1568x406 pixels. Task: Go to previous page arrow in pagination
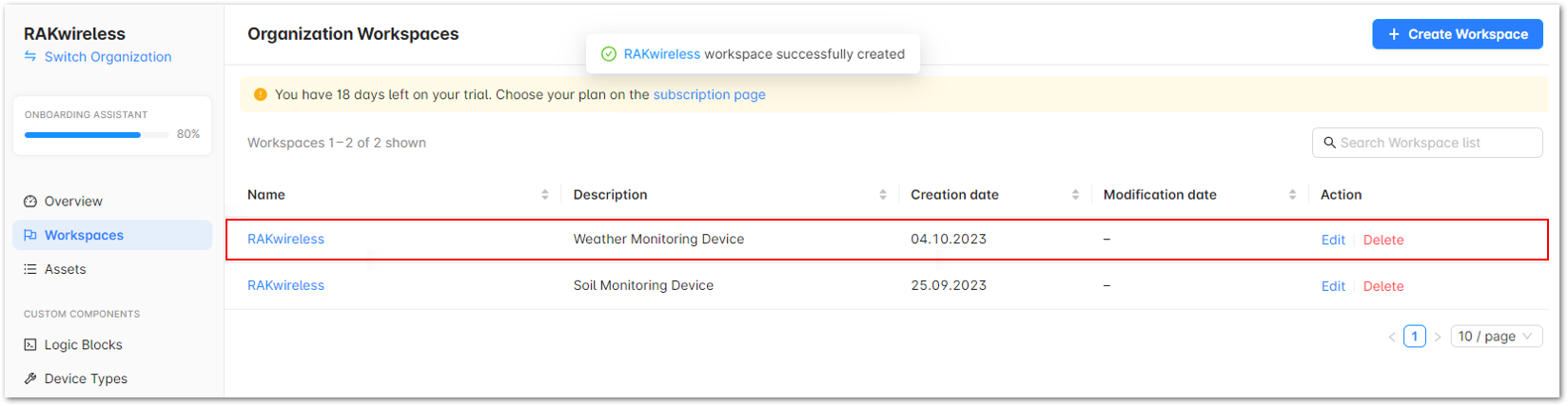1392,337
